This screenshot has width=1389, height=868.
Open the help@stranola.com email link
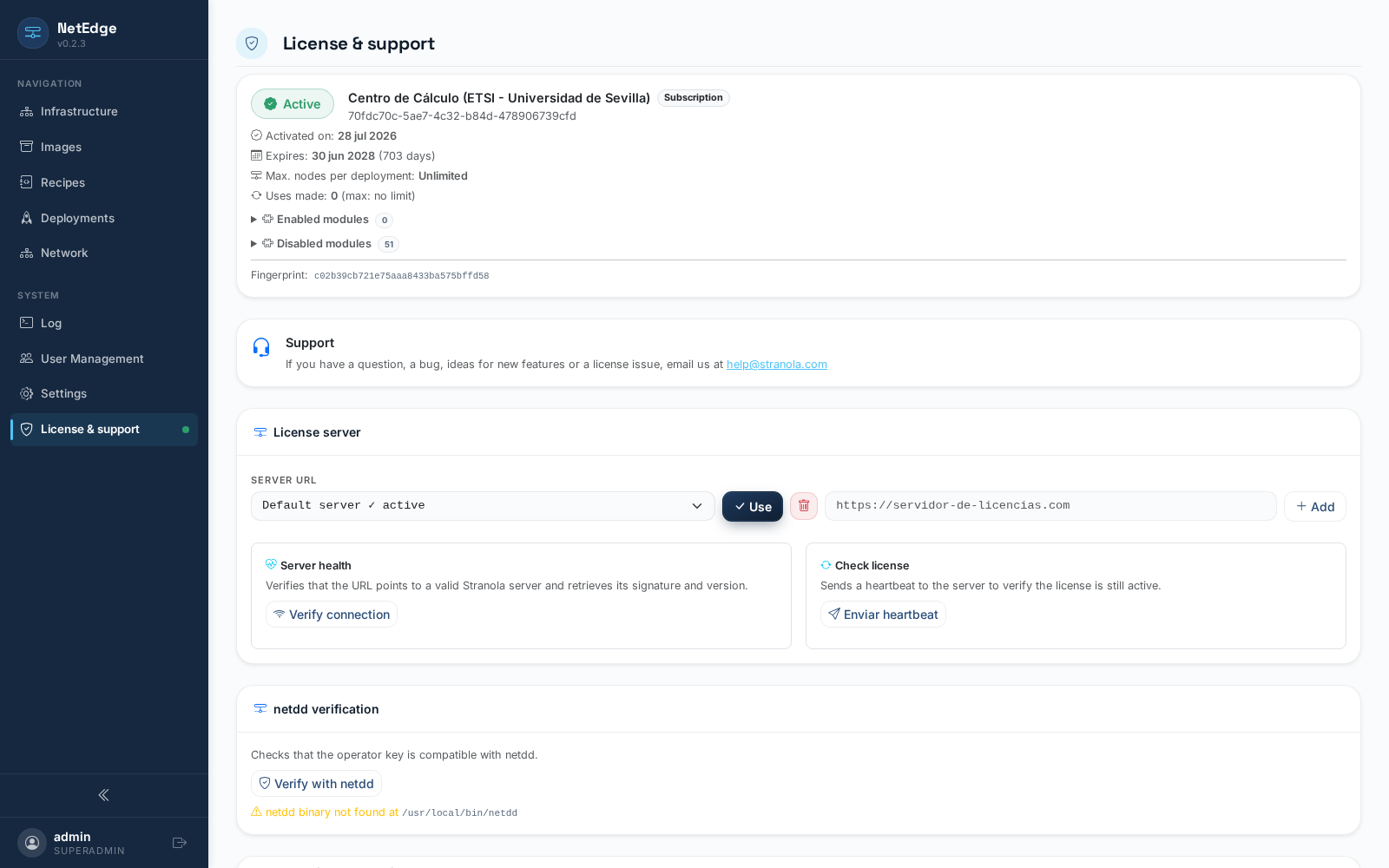click(777, 365)
